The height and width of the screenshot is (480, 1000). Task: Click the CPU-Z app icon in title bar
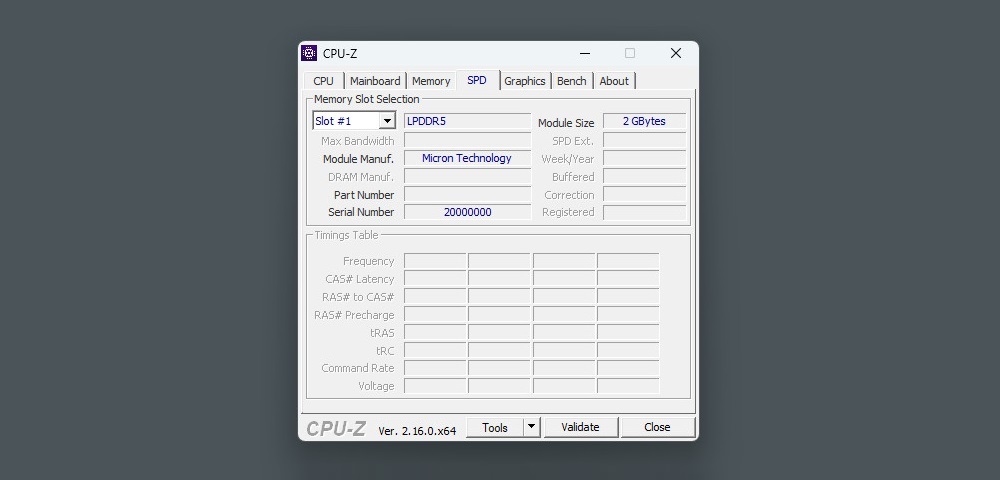coord(309,54)
